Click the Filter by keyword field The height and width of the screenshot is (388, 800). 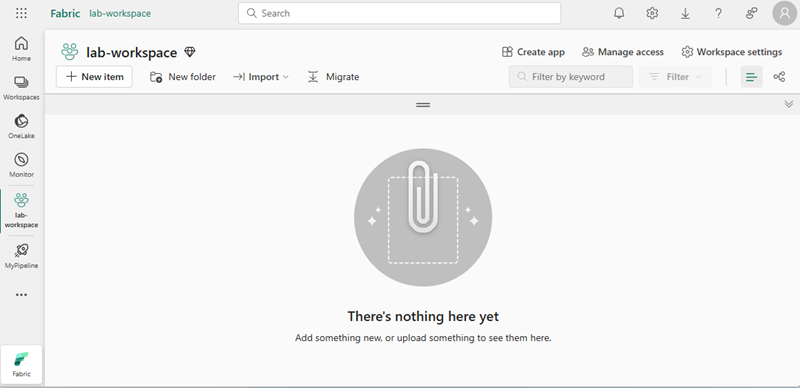pyautogui.click(x=570, y=77)
